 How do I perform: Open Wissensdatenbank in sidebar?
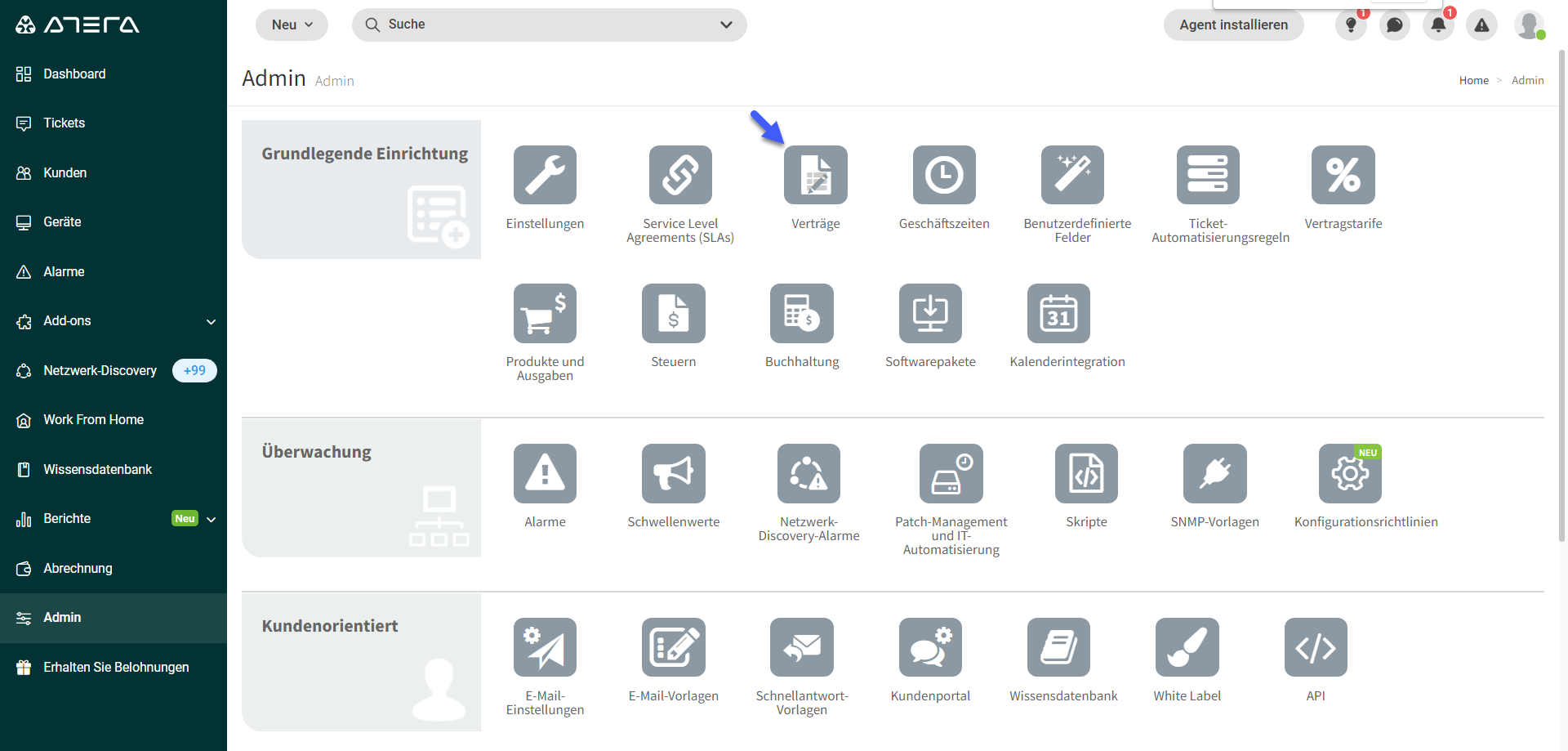pos(114,469)
